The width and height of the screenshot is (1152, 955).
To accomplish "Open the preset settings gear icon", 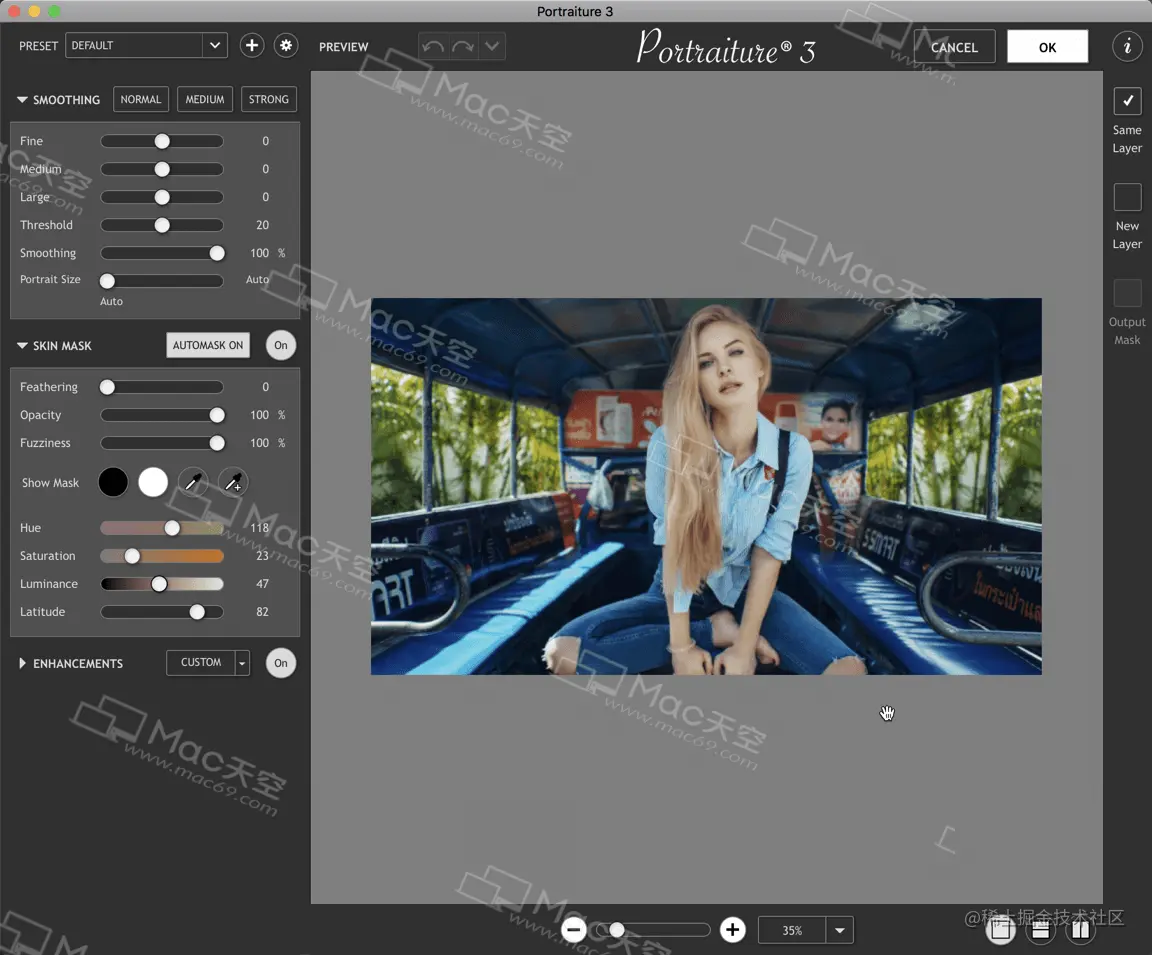I will (286, 45).
